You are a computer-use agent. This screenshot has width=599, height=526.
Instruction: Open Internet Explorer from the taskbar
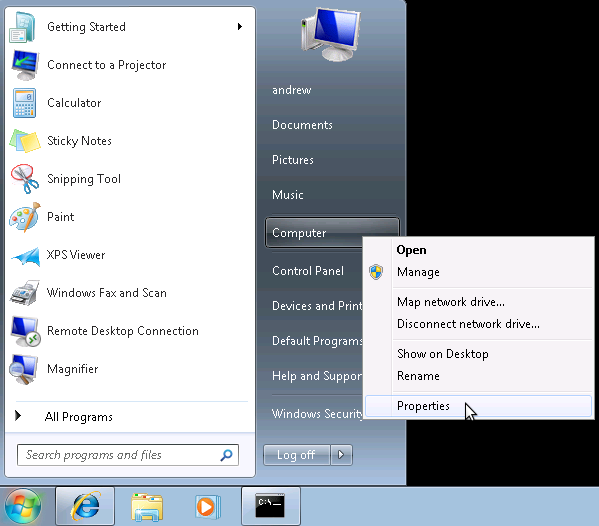pyautogui.click(x=85, y=507)
